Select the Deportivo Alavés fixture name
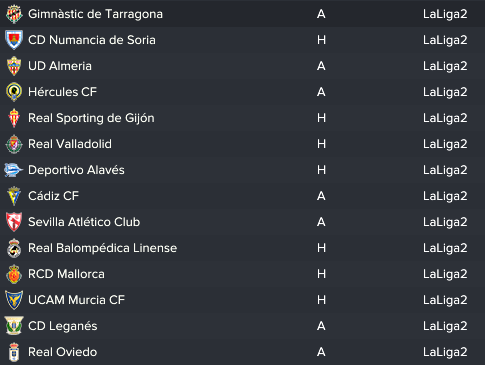 point(76,170)
